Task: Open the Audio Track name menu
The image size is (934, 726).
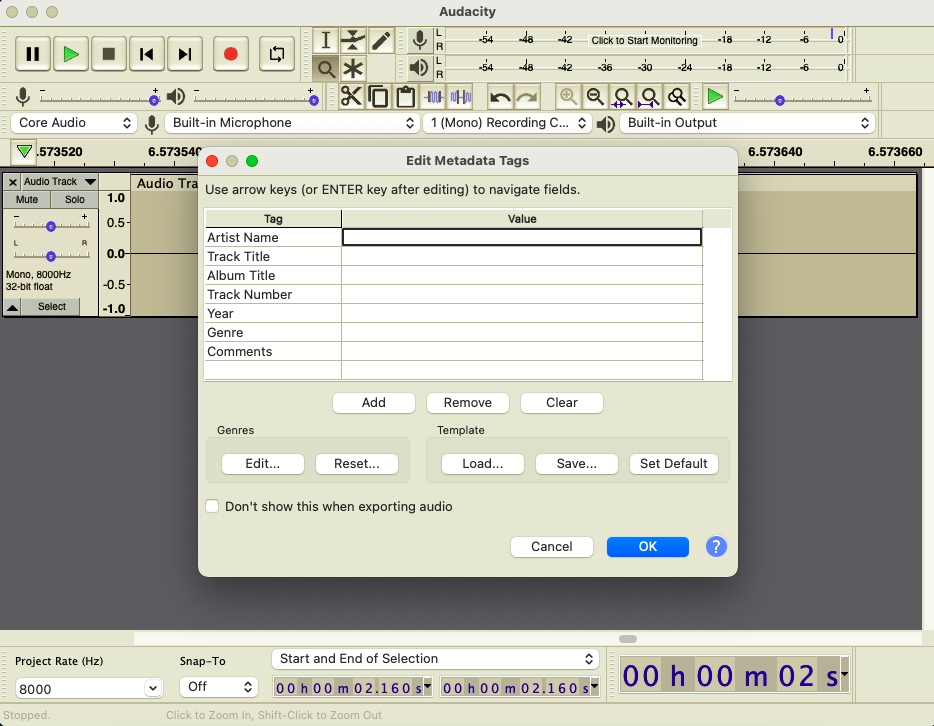Action: coord(58,182)
